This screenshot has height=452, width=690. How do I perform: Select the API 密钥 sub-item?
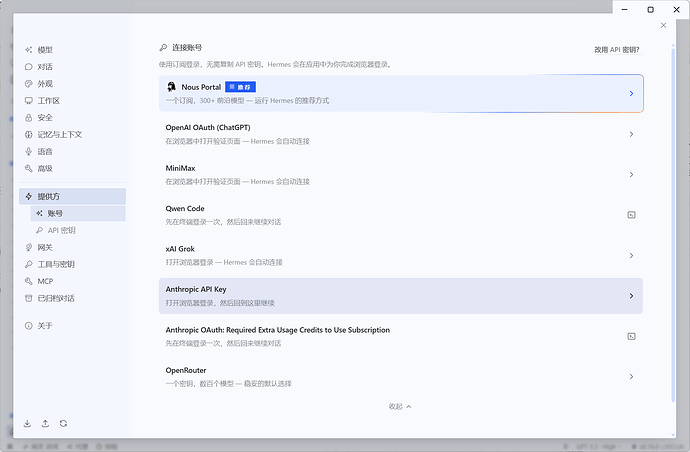click(78, 230)
